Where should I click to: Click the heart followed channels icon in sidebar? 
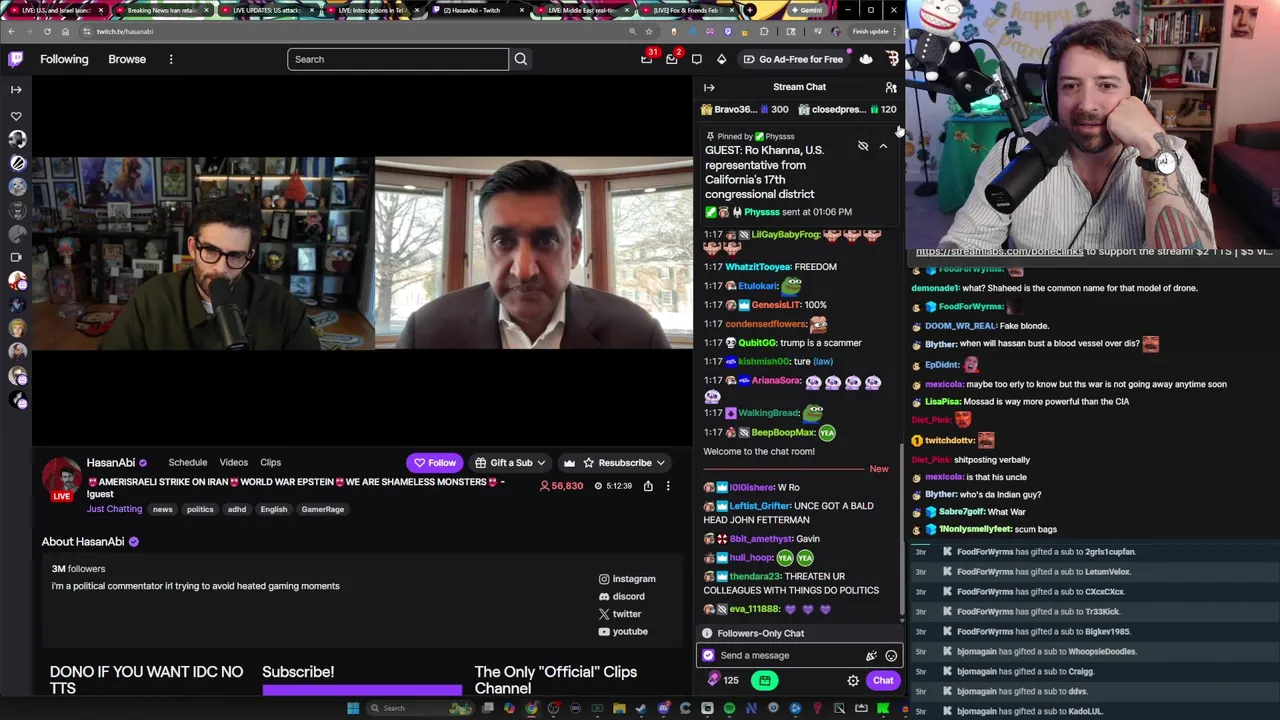click(x=16, y=116)
